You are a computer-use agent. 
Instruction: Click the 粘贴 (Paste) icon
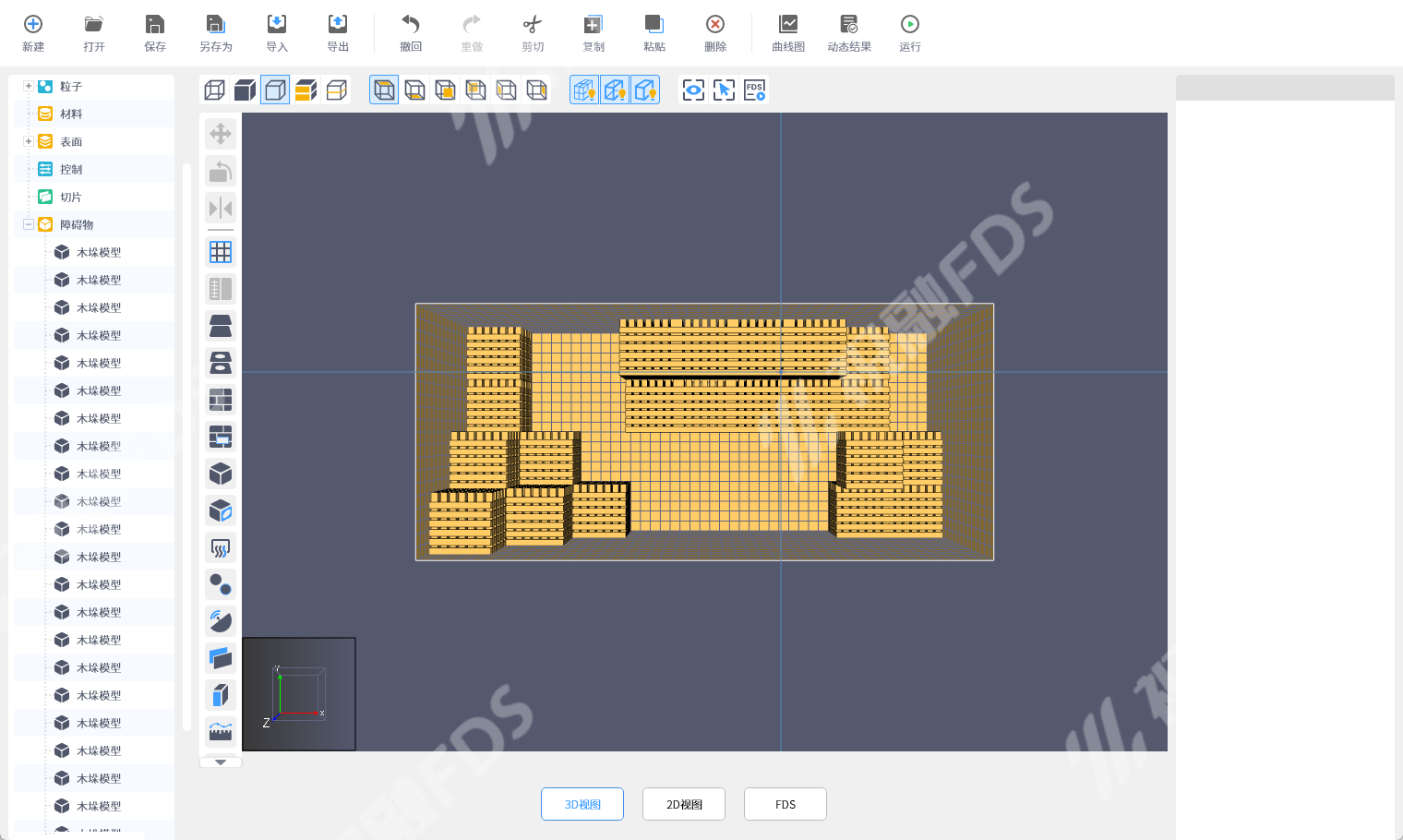654,24
